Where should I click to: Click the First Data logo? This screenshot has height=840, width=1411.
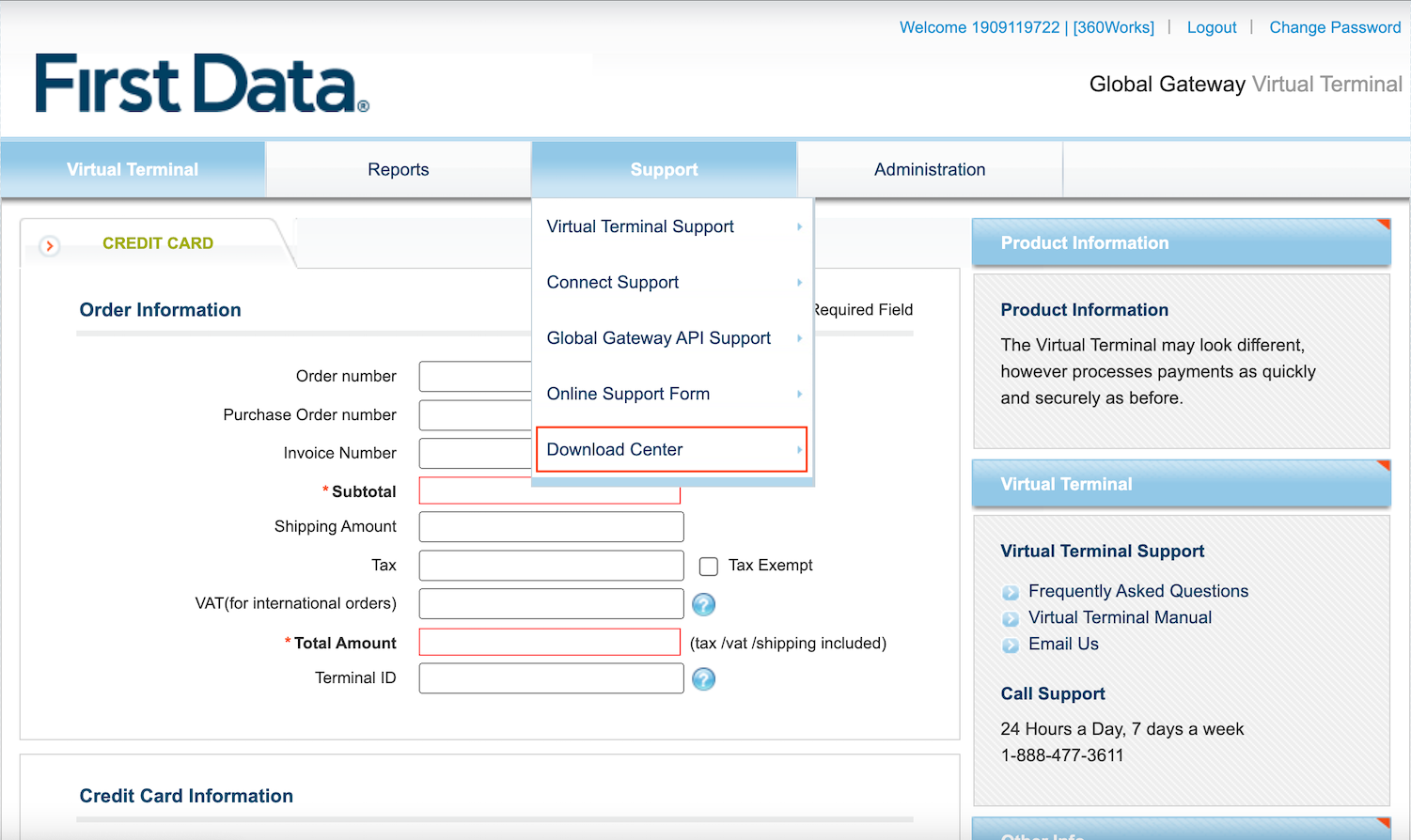pyautogui.click(x=202, y=84)
